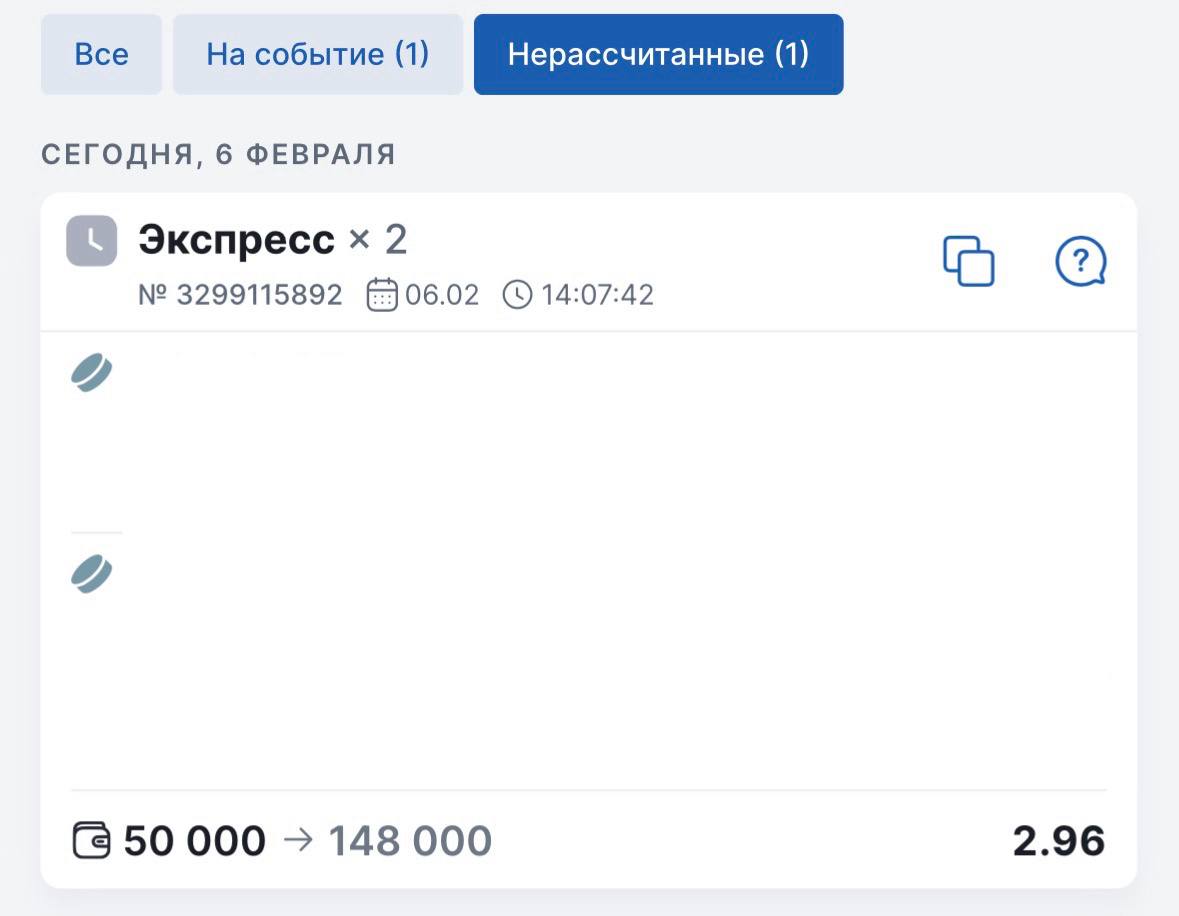The image size is (1179, 916).
Task: Click the wallet icon beside the stake
Action: click(x=91, y=840)
